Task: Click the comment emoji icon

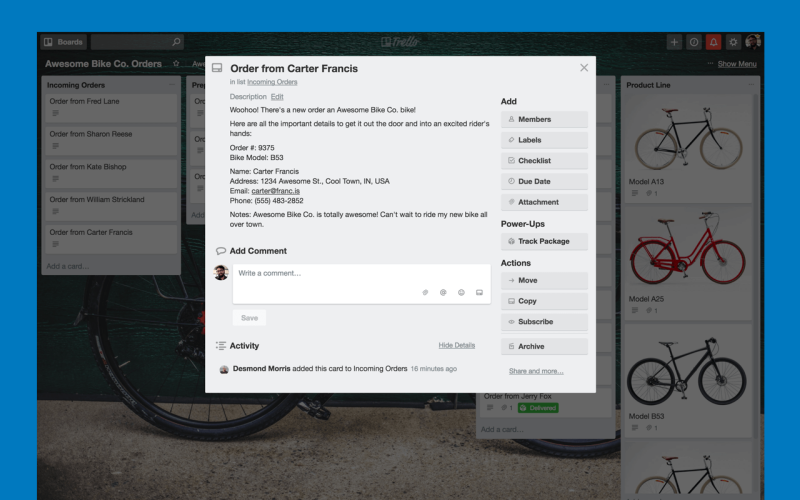Action: tap(461, 292)
